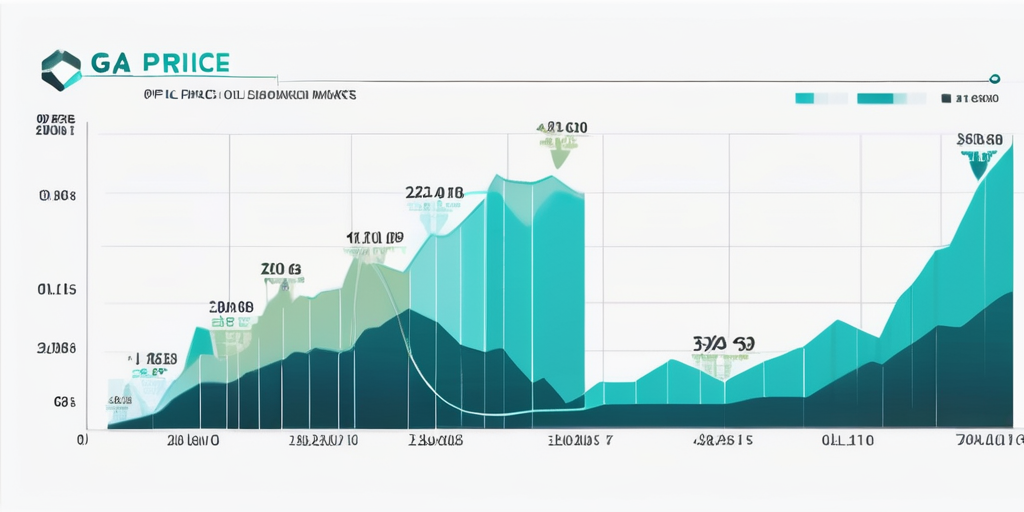Toggle the dark square legend series

946,99
